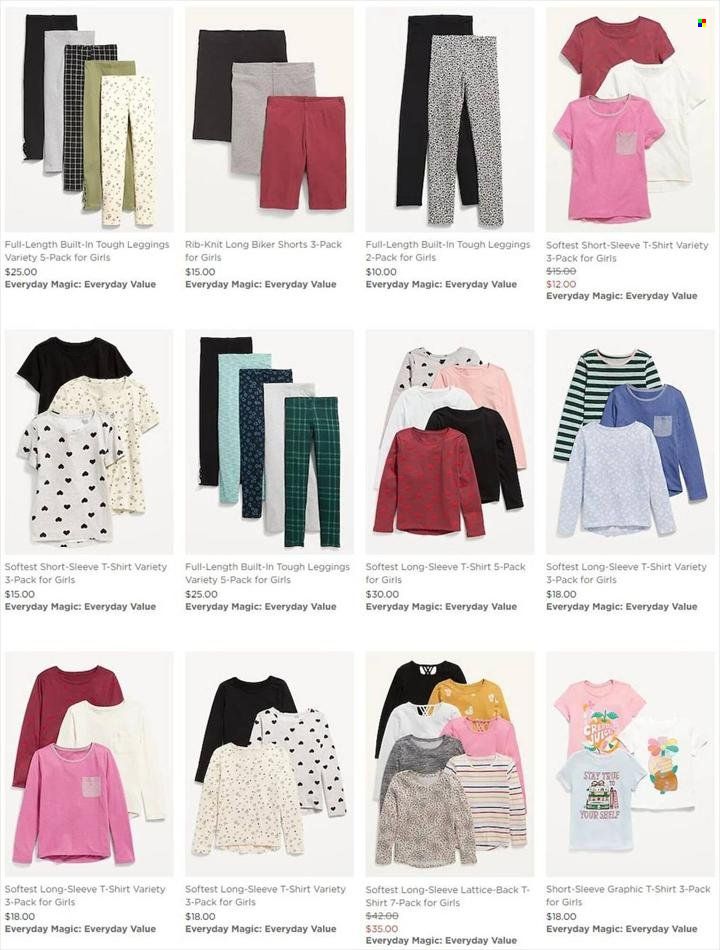Image resolution: width=720 pixels, height=950 pixels.
Task: Click the $12.00 sale price on short-sleeve pack
Action: click(561, 284)
